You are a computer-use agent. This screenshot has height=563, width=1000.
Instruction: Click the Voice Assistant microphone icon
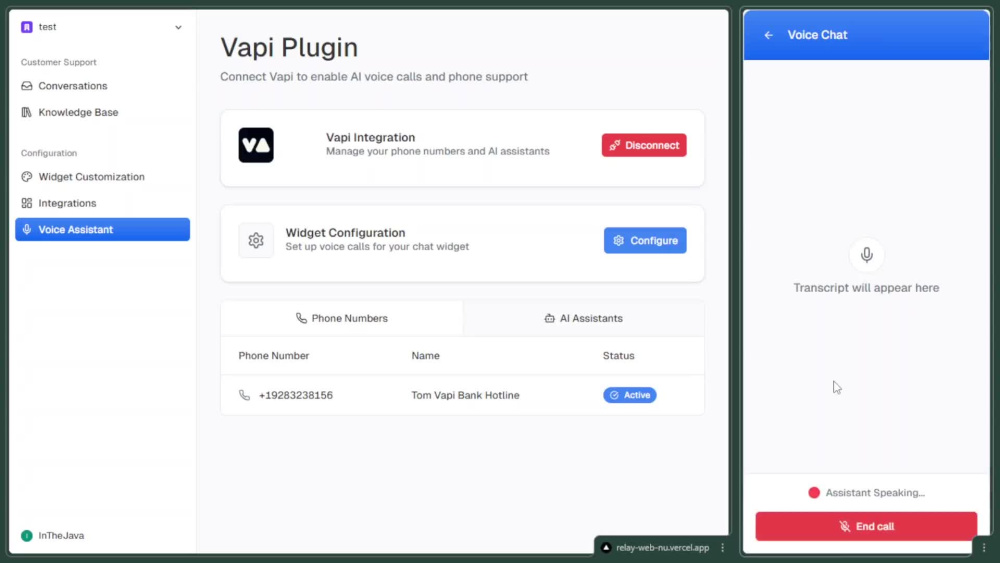27,230
